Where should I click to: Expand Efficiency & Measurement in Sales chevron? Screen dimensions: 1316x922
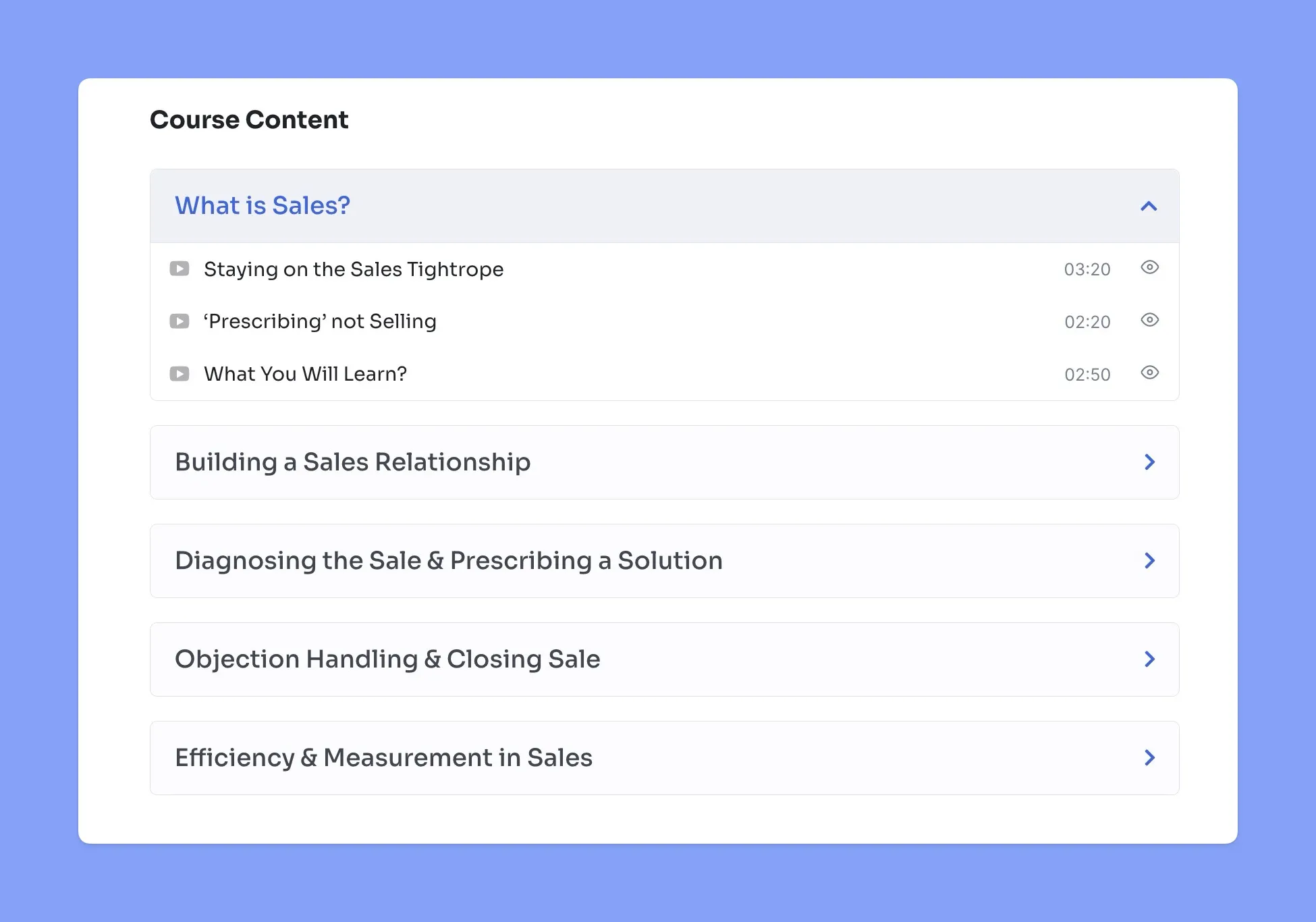(1150, 758)
